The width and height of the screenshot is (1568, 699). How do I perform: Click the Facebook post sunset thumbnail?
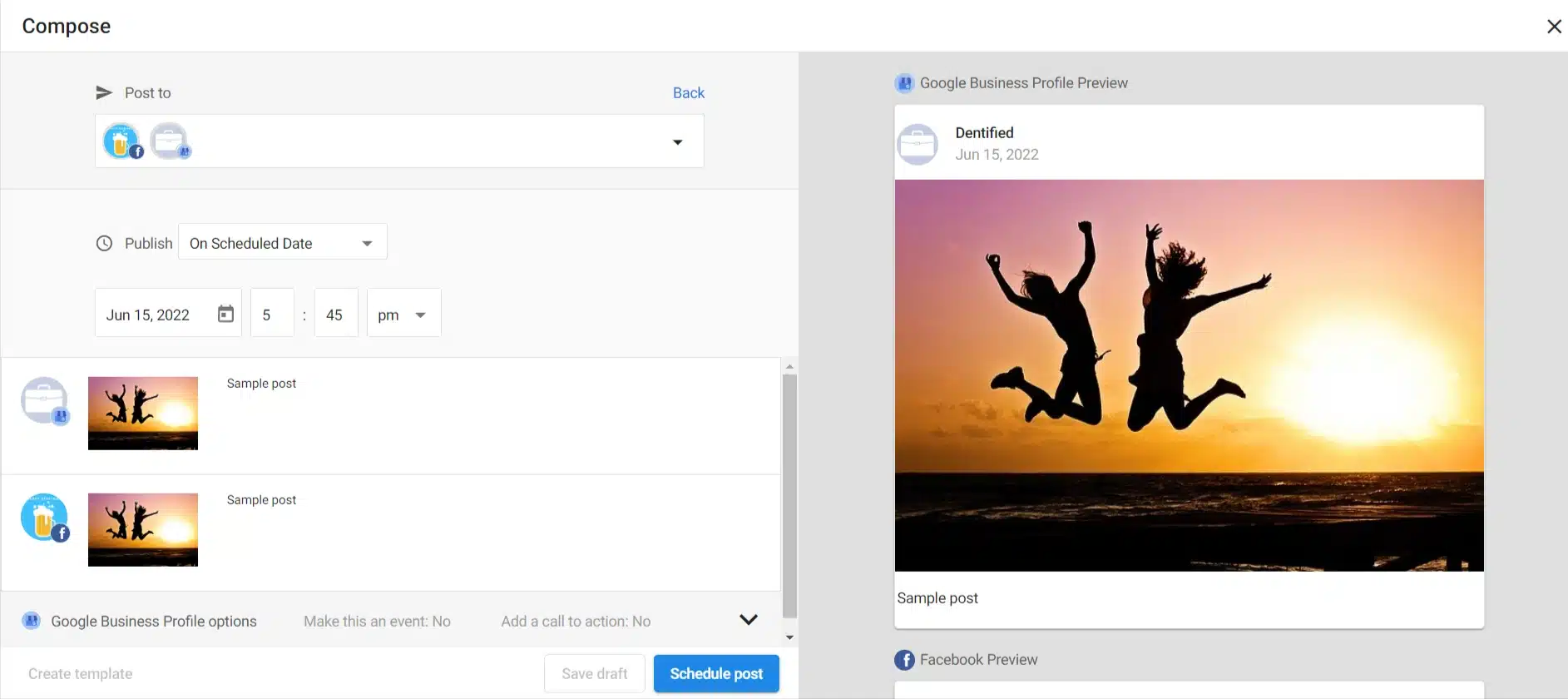click(x=143, y=530)
